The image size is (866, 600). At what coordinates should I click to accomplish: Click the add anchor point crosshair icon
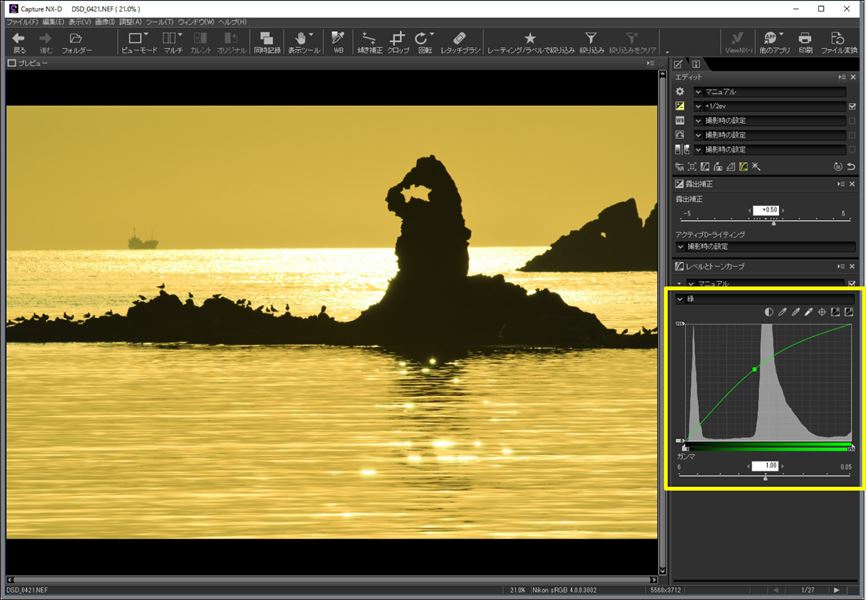[822, 312]
